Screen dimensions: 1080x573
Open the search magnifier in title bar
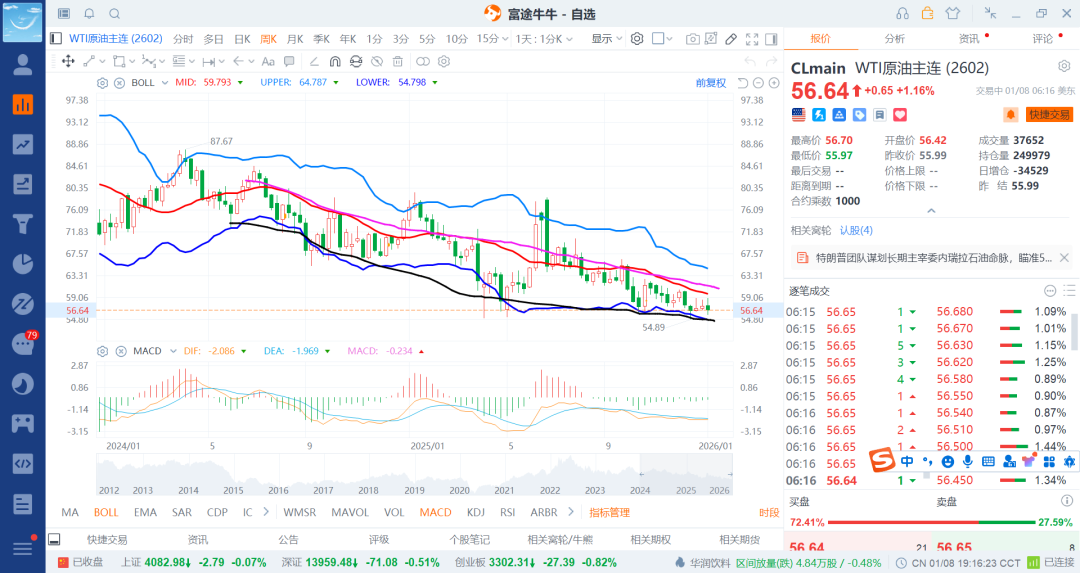click(x=114, y=13)
